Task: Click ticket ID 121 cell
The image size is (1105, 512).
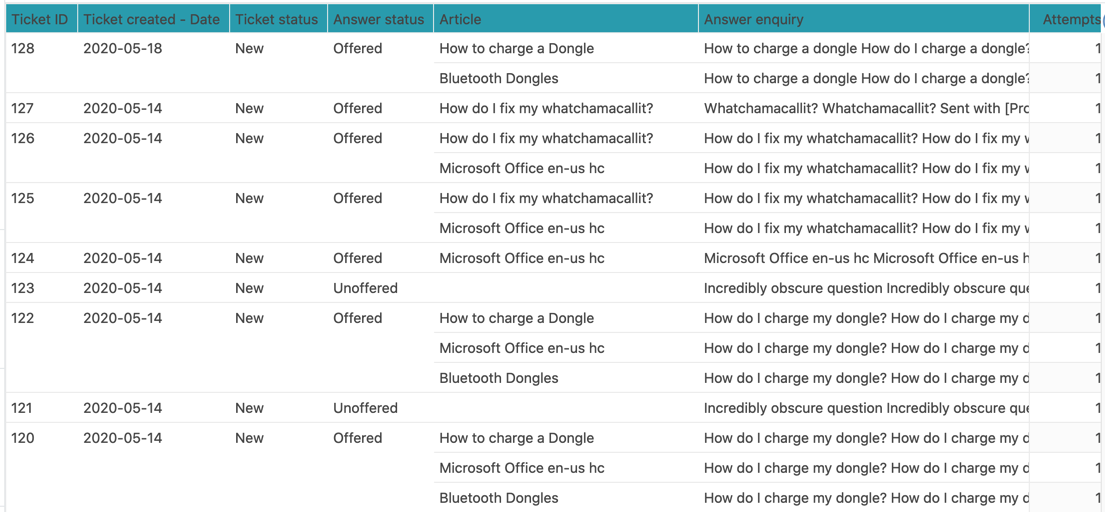Action: (23, 408)
